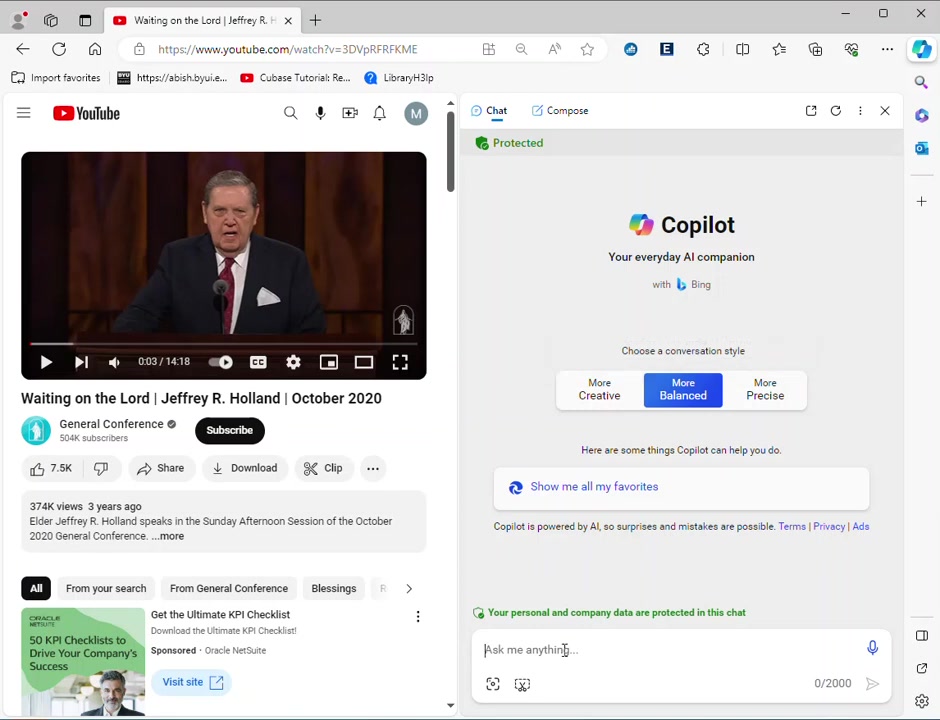The height and width of the screenshot is (720, 940).
Task: Select the More Creative conversation style
Action: point(599,389)
